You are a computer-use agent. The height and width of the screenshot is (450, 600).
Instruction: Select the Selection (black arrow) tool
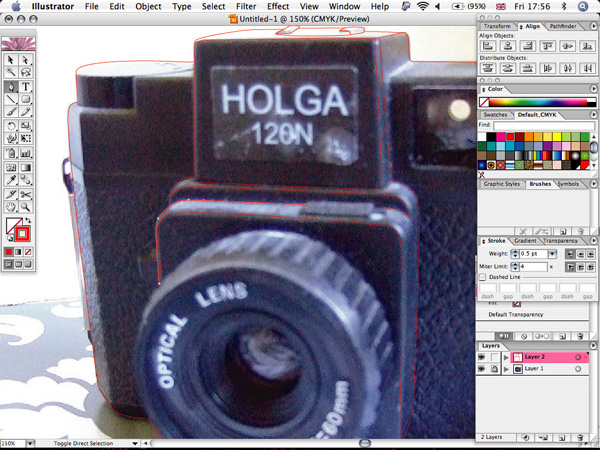click(x=11, y=60)
